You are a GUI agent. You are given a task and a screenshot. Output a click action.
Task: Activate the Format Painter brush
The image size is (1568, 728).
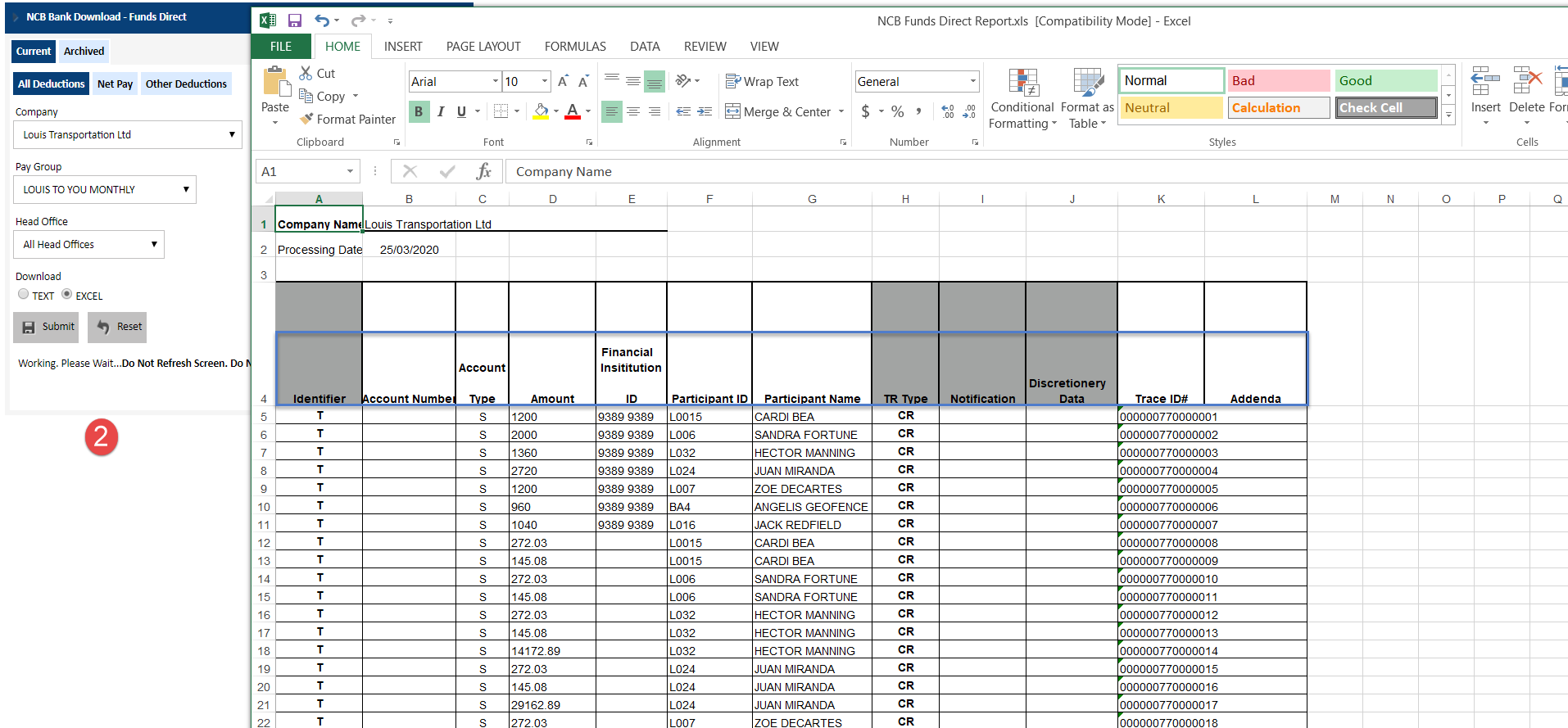pos(306,119)
